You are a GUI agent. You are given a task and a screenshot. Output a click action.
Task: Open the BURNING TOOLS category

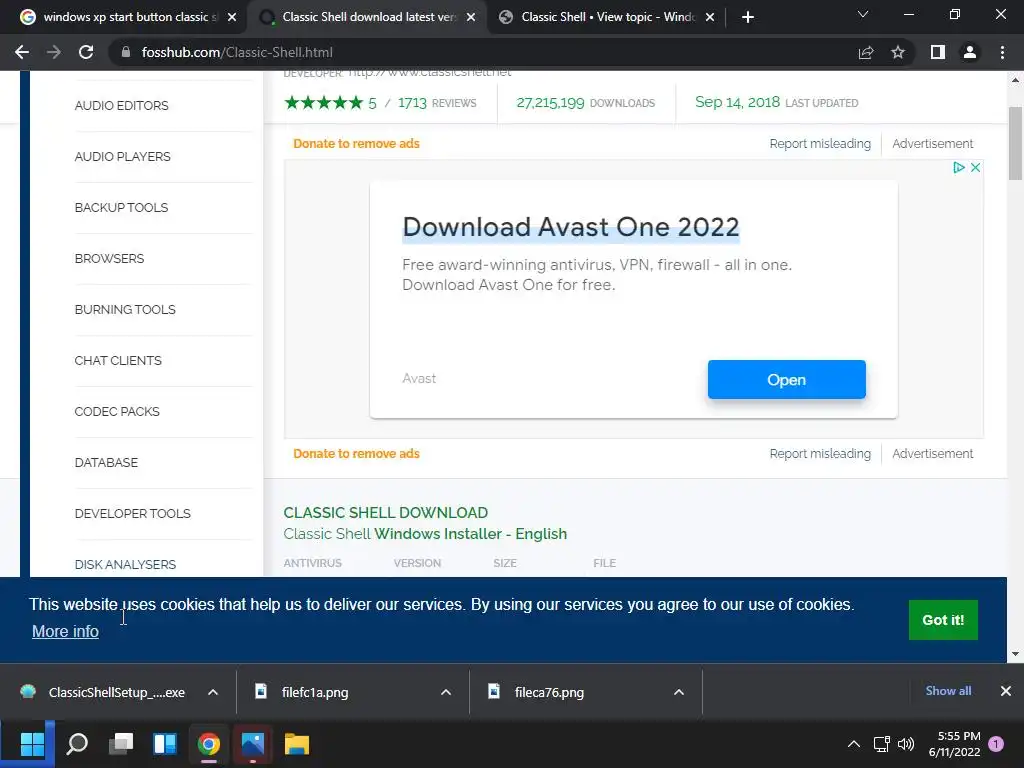[125, 309]
